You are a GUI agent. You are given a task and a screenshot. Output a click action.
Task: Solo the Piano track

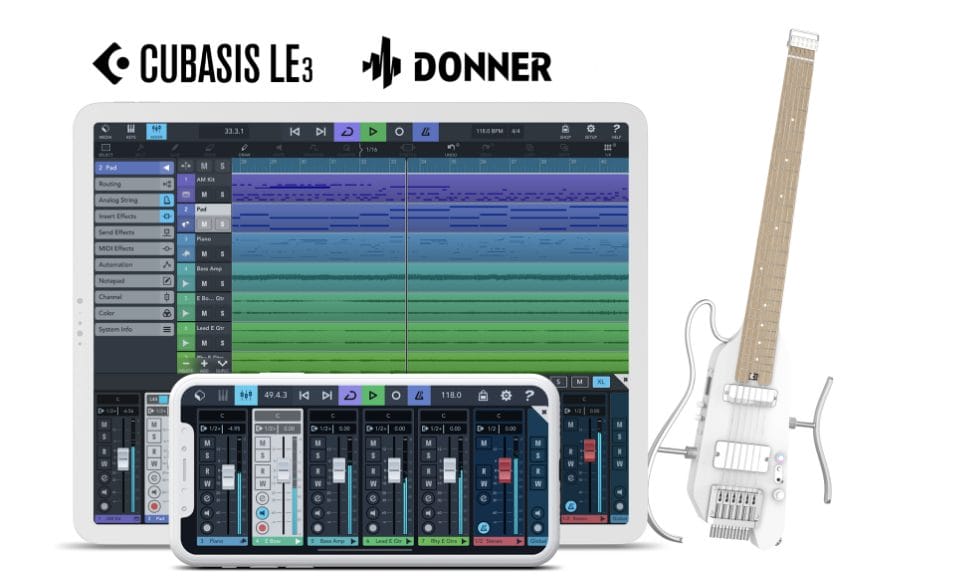[222, 254]
